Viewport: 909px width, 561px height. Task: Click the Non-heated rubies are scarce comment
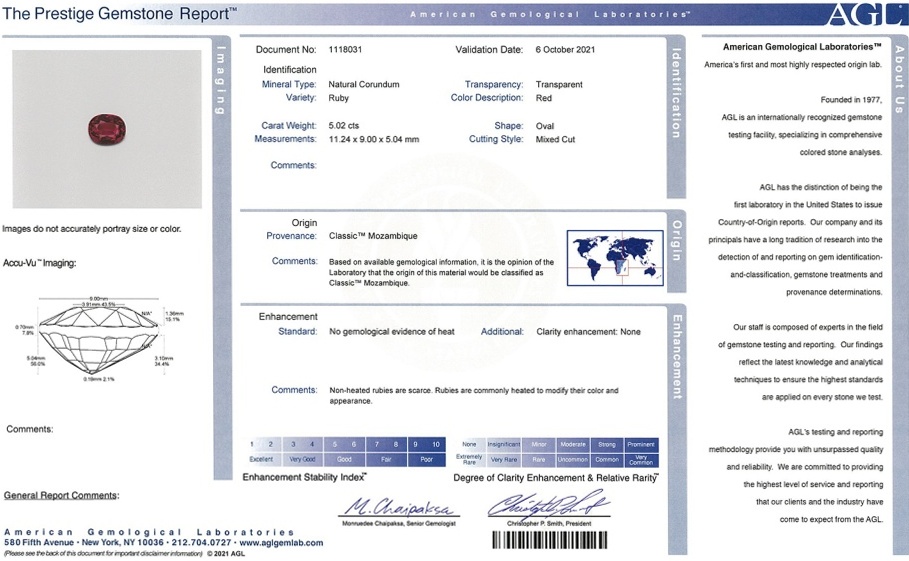(474, 396)
